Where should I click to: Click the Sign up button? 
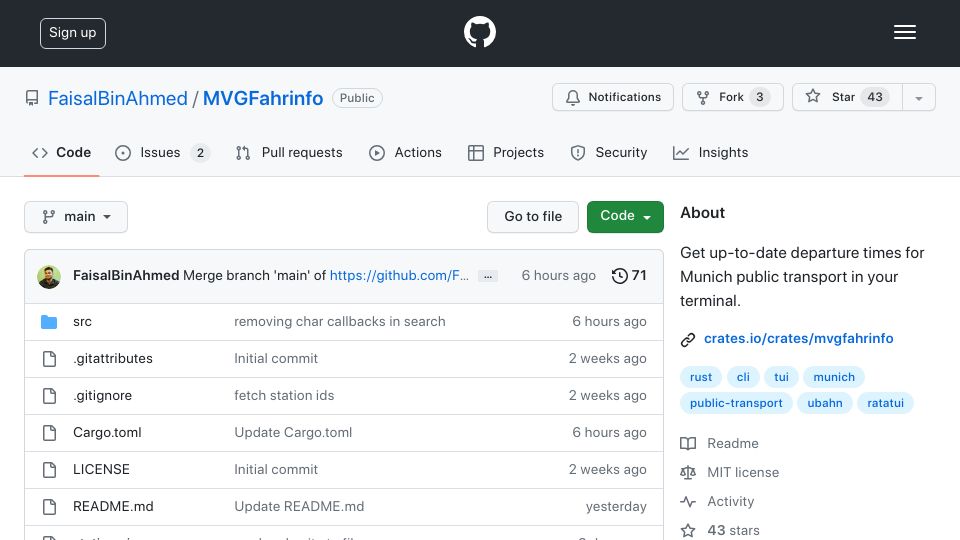pos(73,33)
